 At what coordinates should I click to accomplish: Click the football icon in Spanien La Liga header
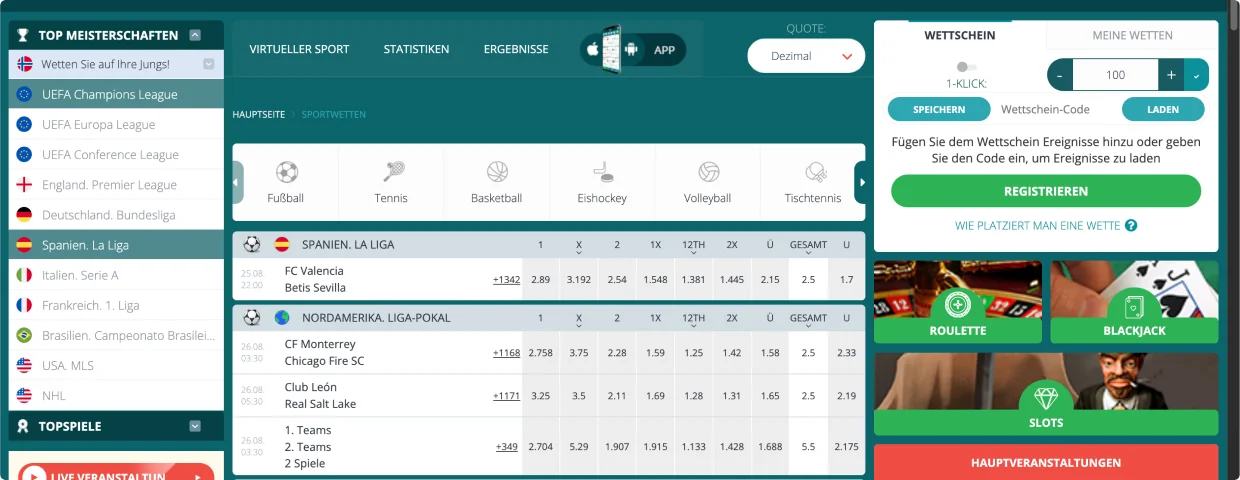252,243
